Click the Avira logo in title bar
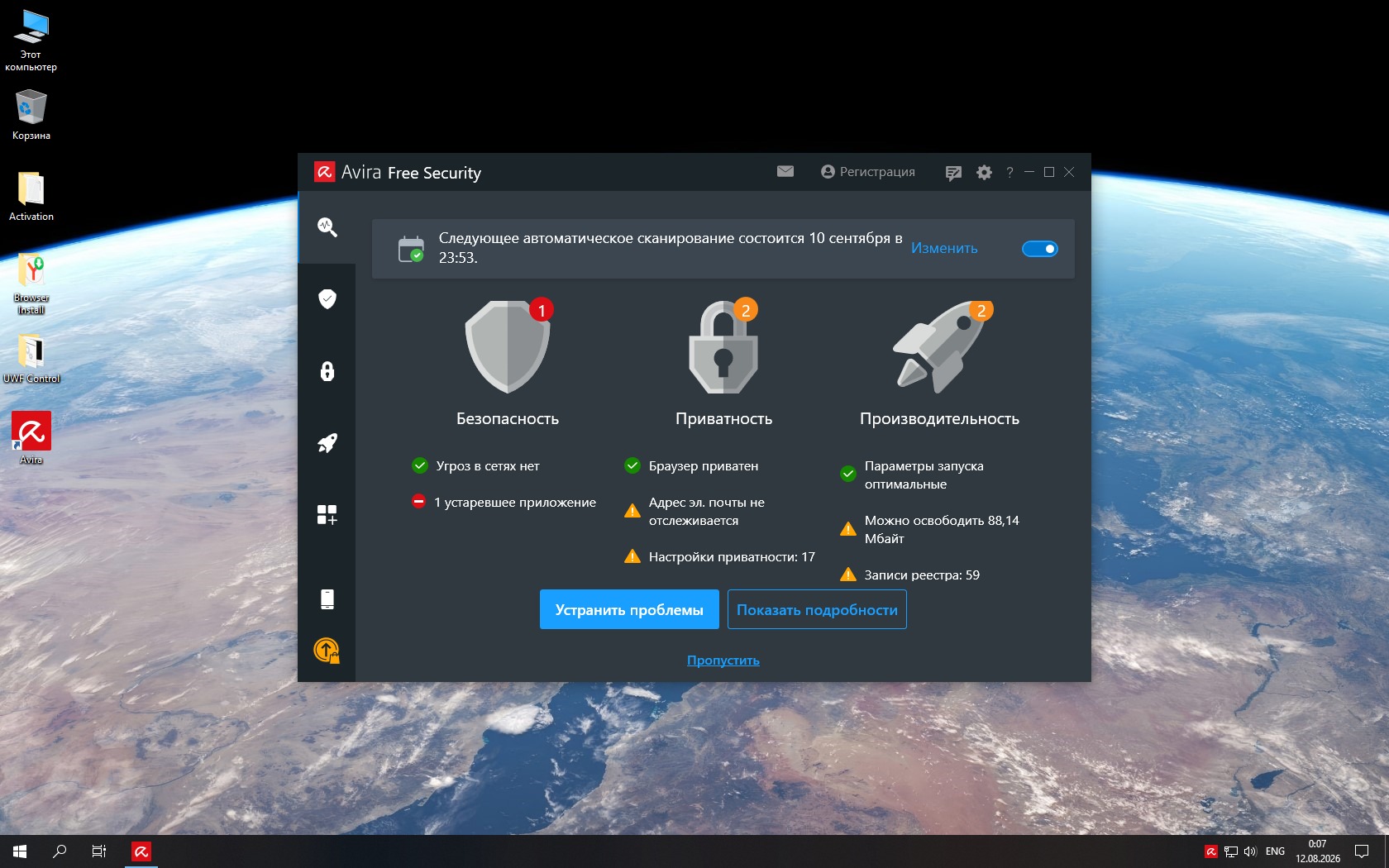This screenshot has height=868, width=1389. click(x=324, y=172)
